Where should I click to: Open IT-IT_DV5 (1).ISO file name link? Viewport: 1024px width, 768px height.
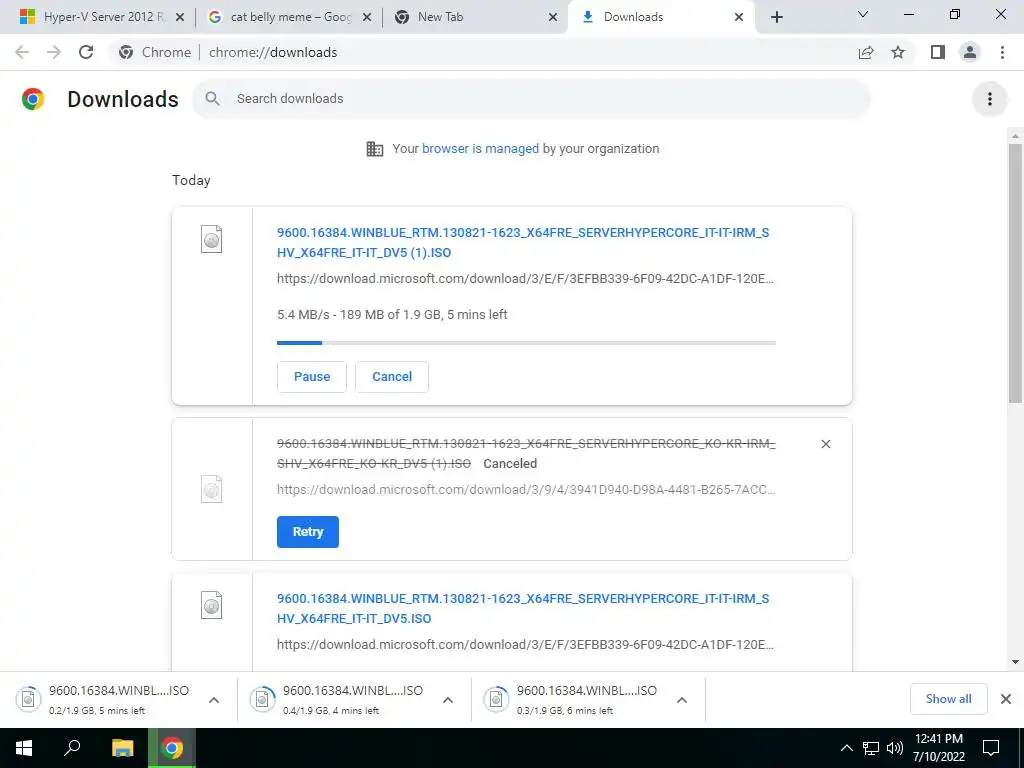(523, 242)
